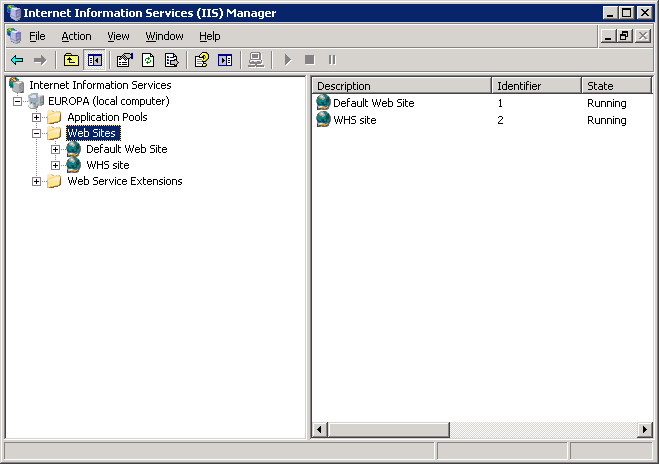Click the horizontal scrollbar thumb
This screenshot has width=659, height=464.
click(x=388, y=430)
